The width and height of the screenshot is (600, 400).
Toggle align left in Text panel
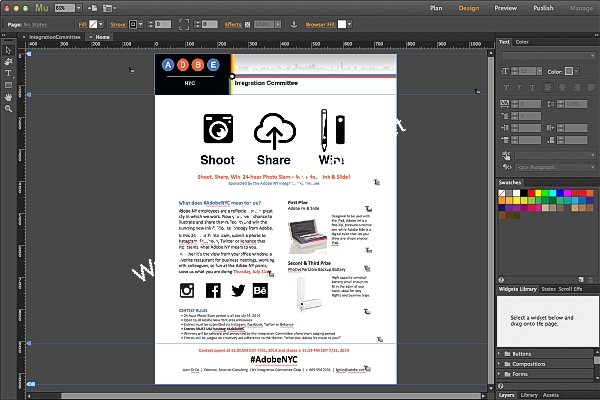coord(548,88)
